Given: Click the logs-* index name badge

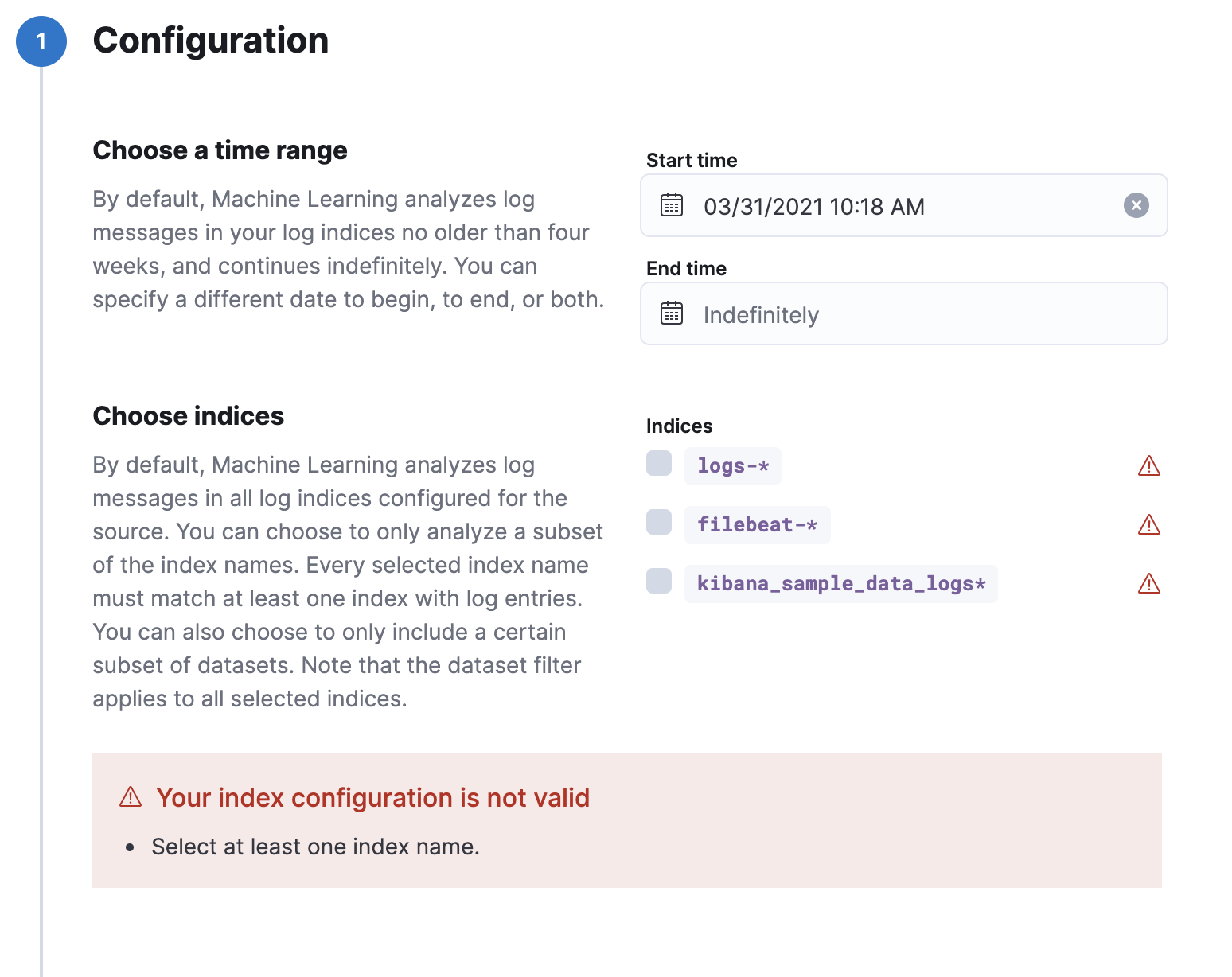Looking at the screenshot, I should pyautogui.click(x=732, y=466).
